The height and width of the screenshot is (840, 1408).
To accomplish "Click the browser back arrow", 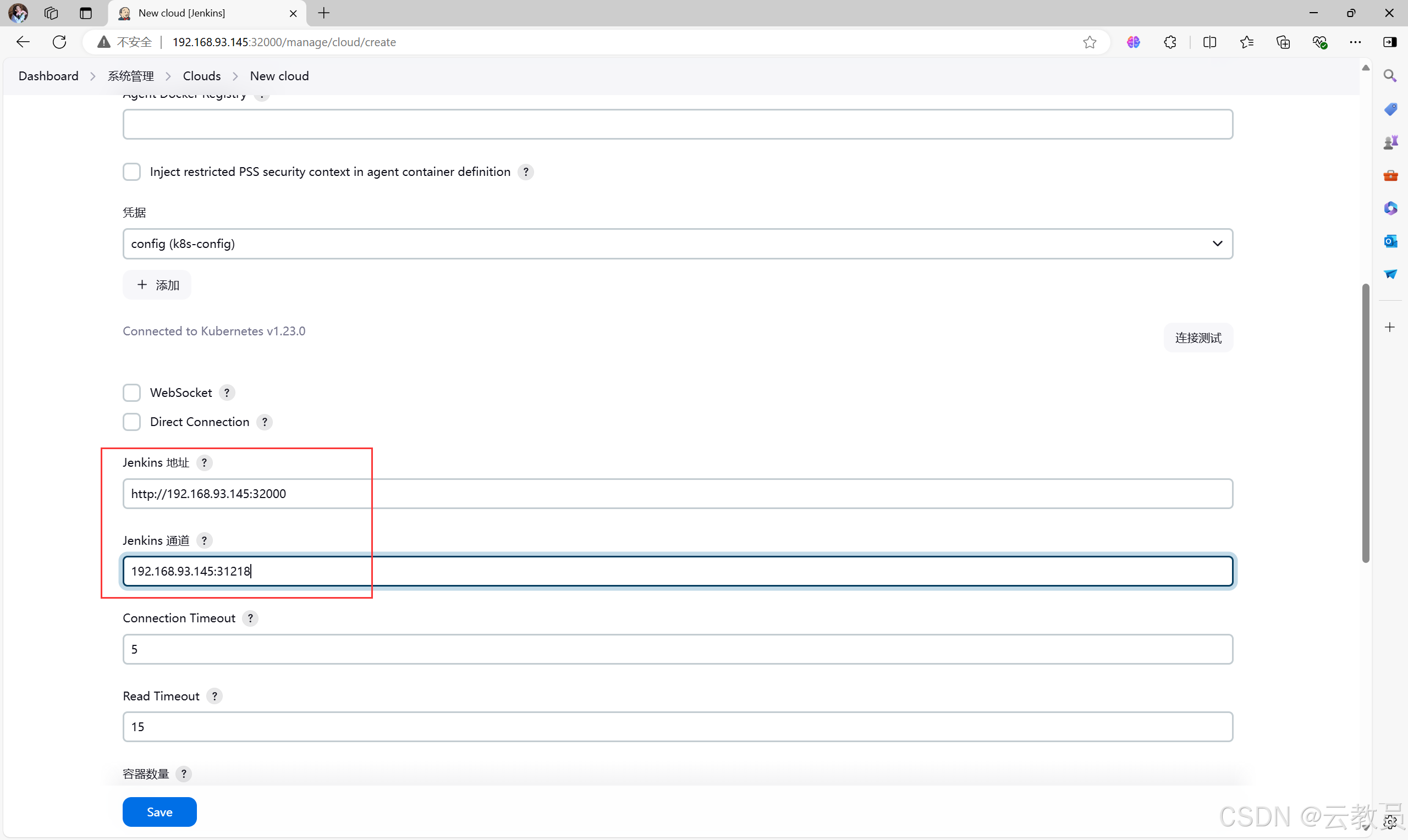I will 23,42.
